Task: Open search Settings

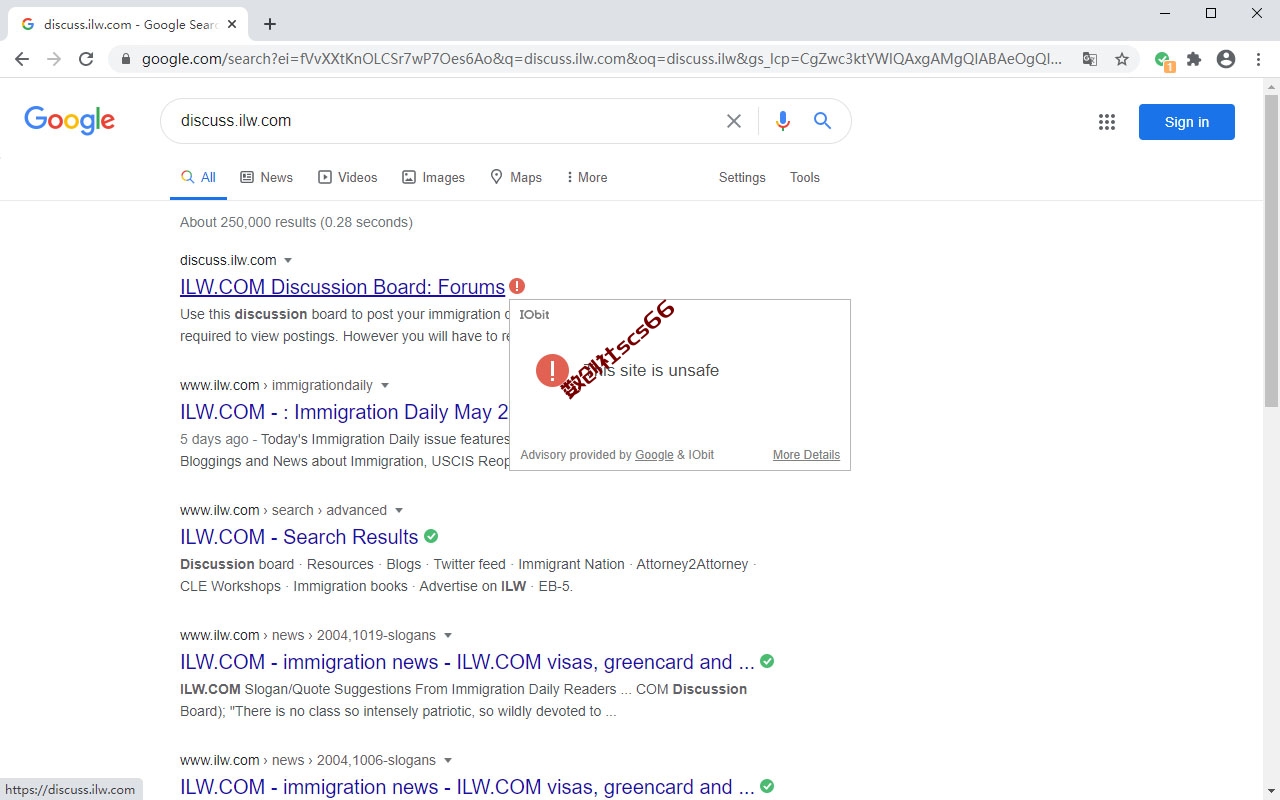Action: point(742,177)
